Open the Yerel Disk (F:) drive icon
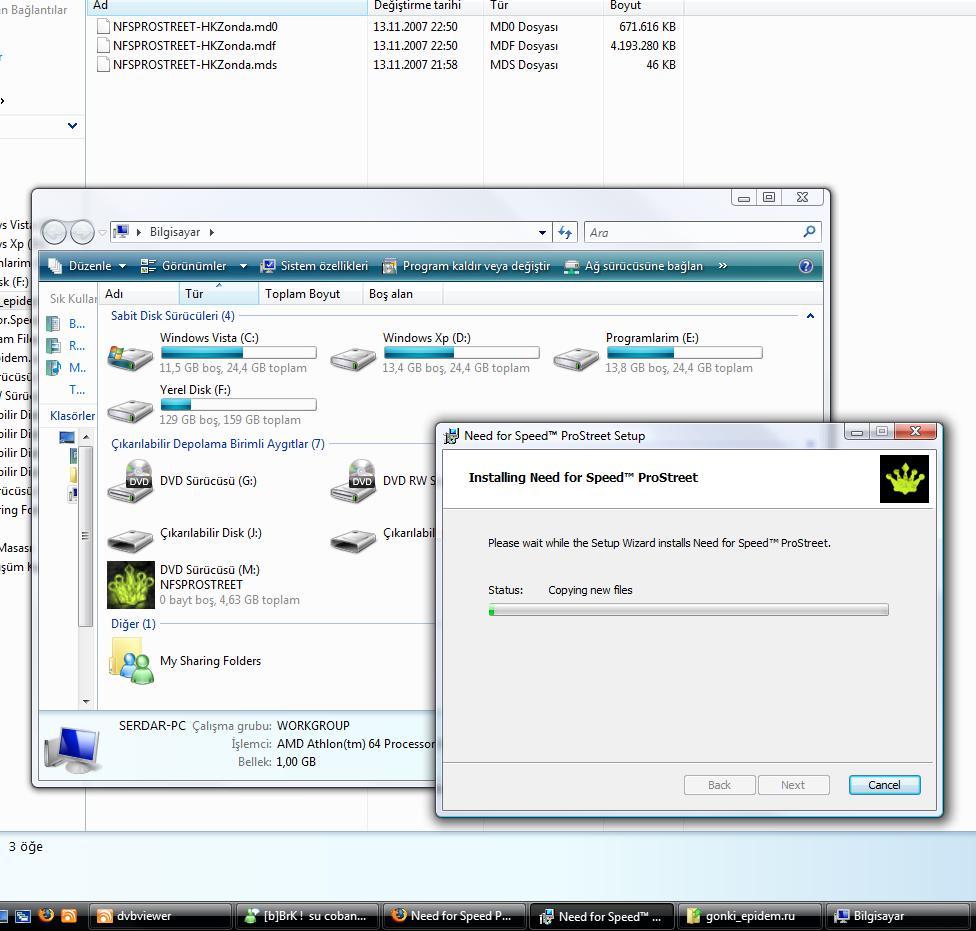This screenshot has width=976, height=931. pyautogui.click(x=130, y=411)
